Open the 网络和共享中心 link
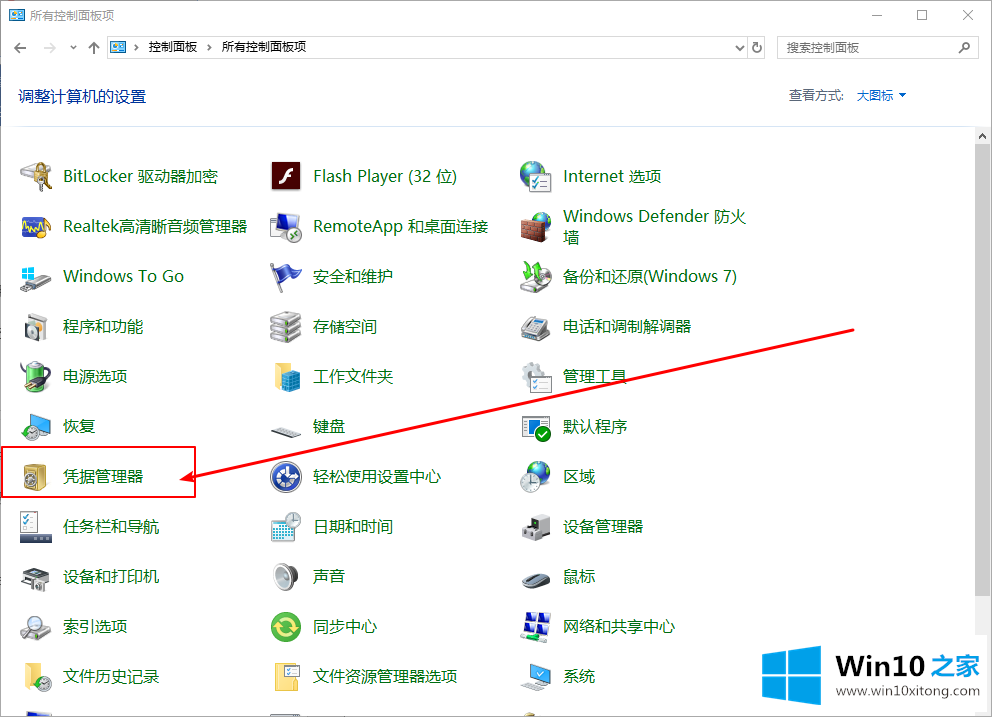Screen dimensions: 992x717 (618, 627)
